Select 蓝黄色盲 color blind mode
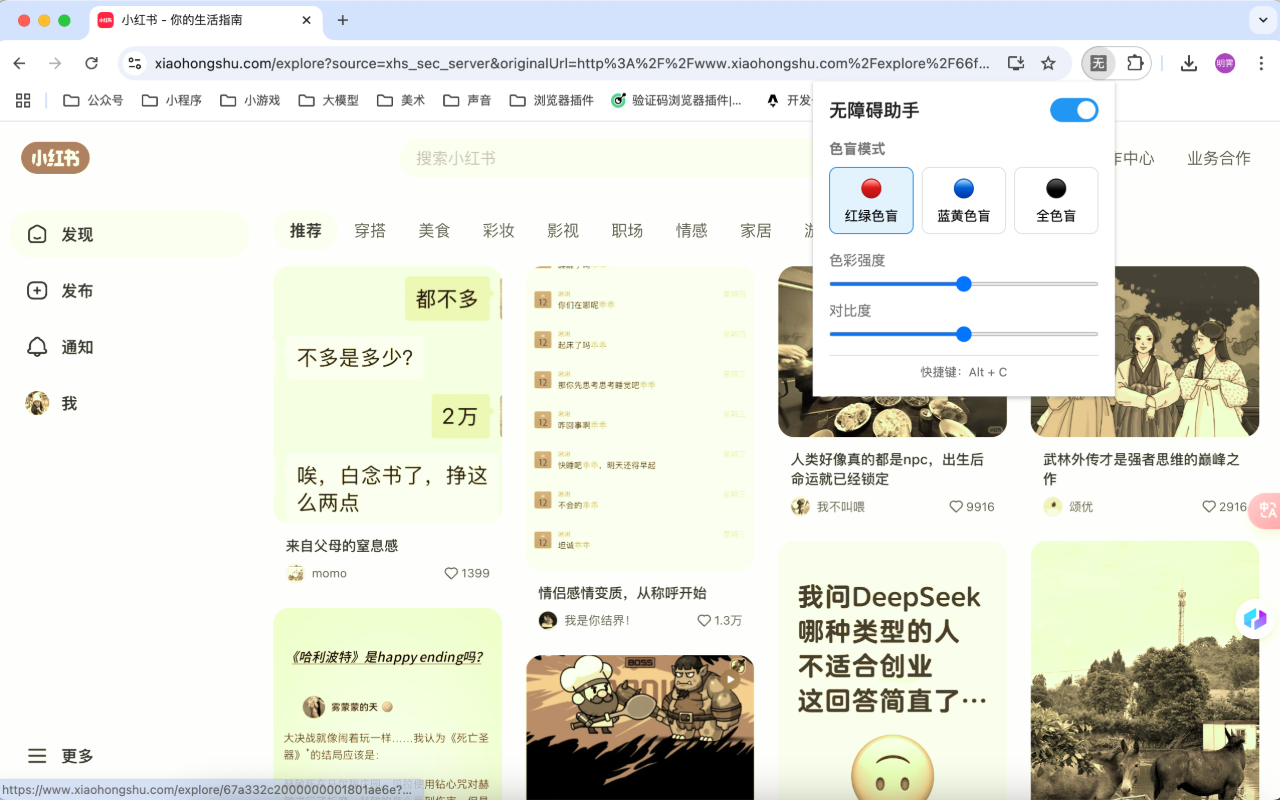1280x800 pixels. tap(963, 200)
